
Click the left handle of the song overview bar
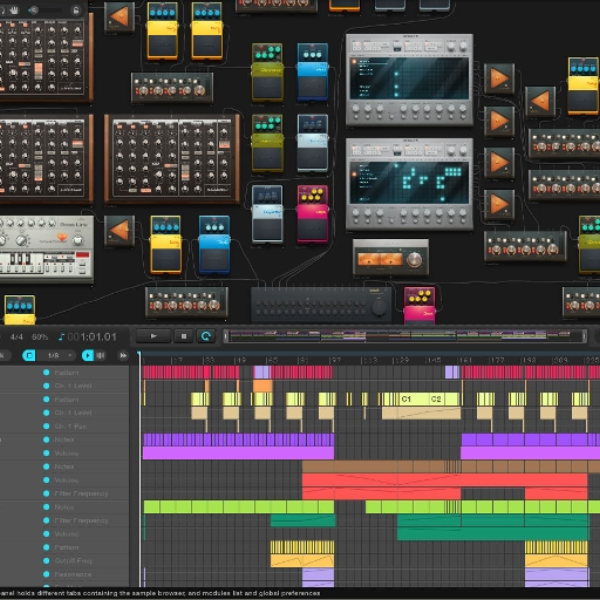tap(226, 336)
